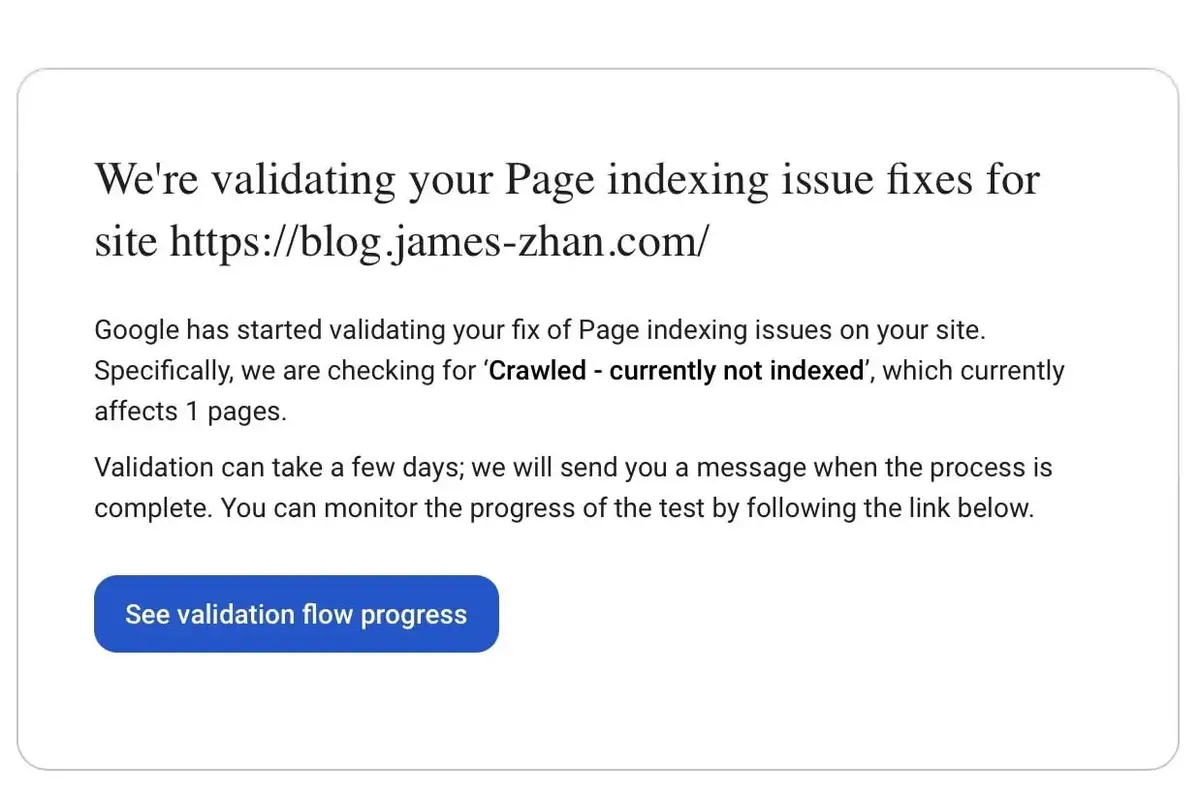Image resolution: width=1200 pixels, height=794 pixels.
Task: Click "Specifically, we are checking for" text
Action: (285, 371)
